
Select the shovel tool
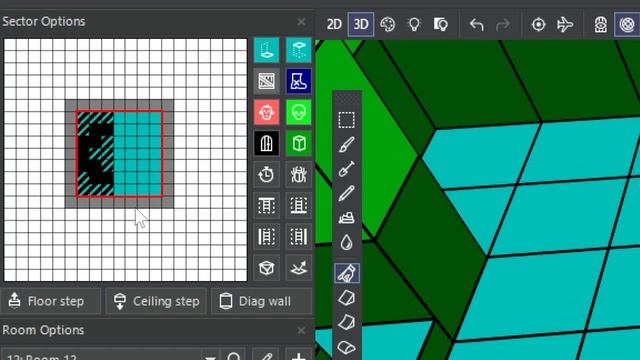[x=347, y=169]
